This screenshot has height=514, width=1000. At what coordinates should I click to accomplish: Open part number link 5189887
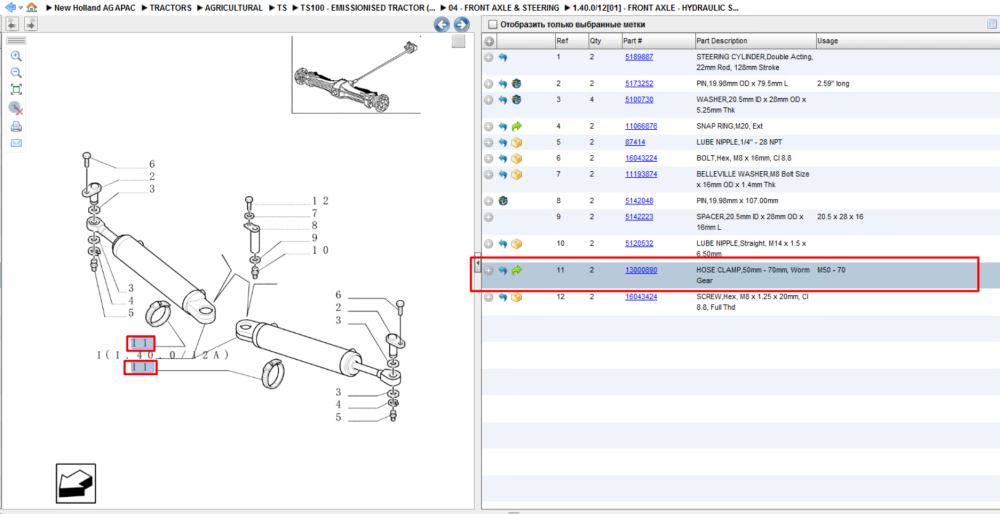point(639,57)
